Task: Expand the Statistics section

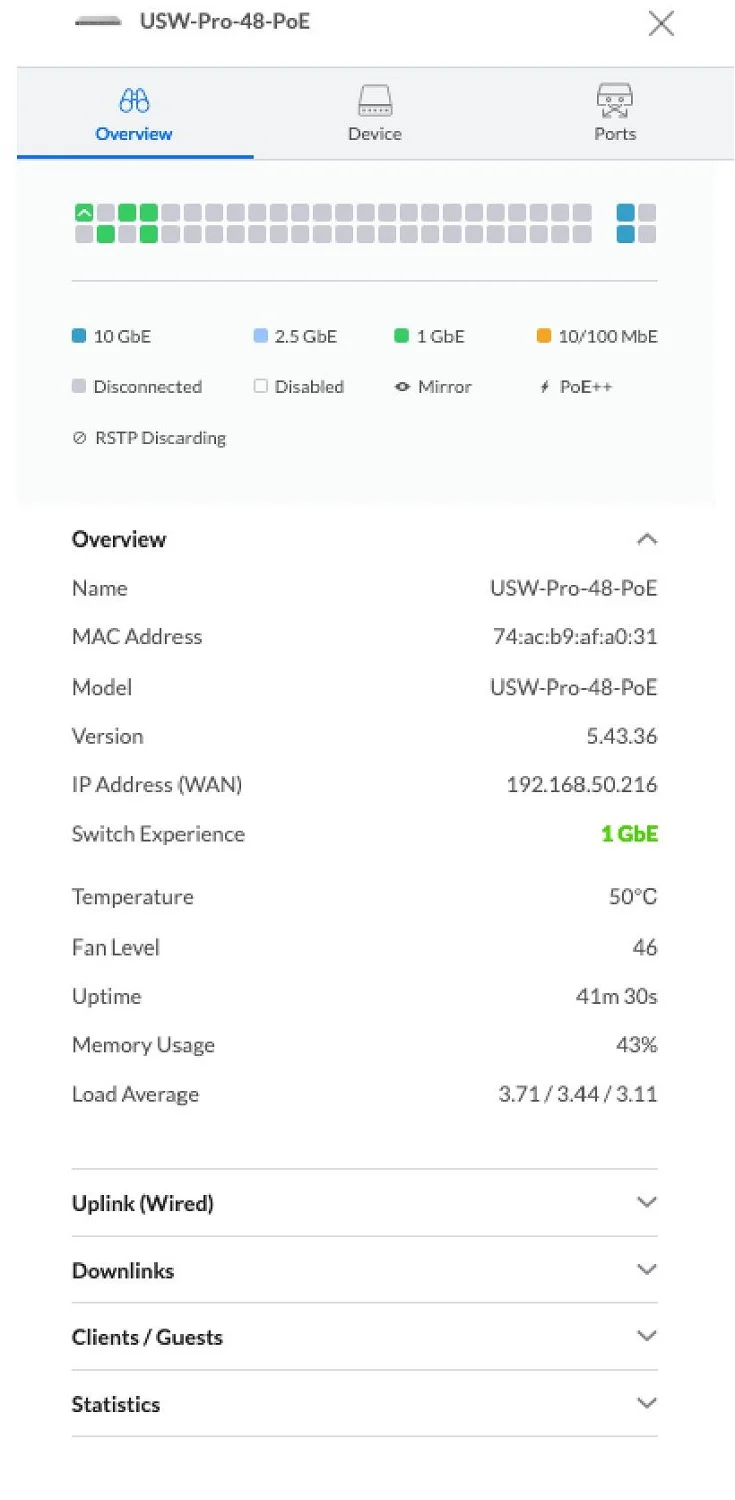Action: (647, 1404)
